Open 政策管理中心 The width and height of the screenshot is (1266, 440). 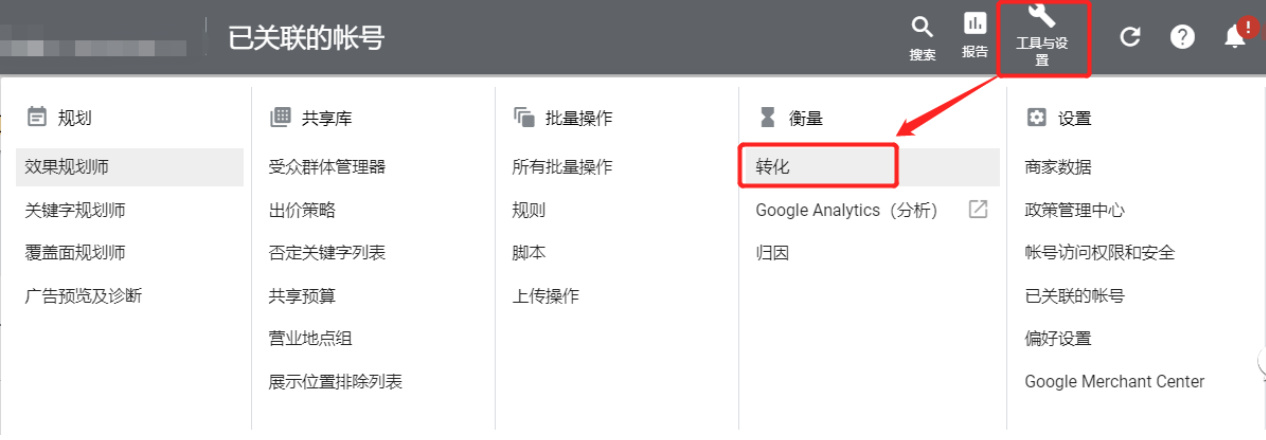click(1075, 210)
